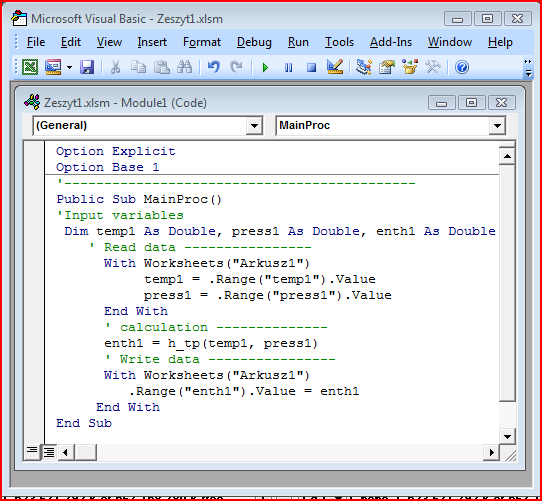
Task: Open the Insert menu
Action: [152, 42]
